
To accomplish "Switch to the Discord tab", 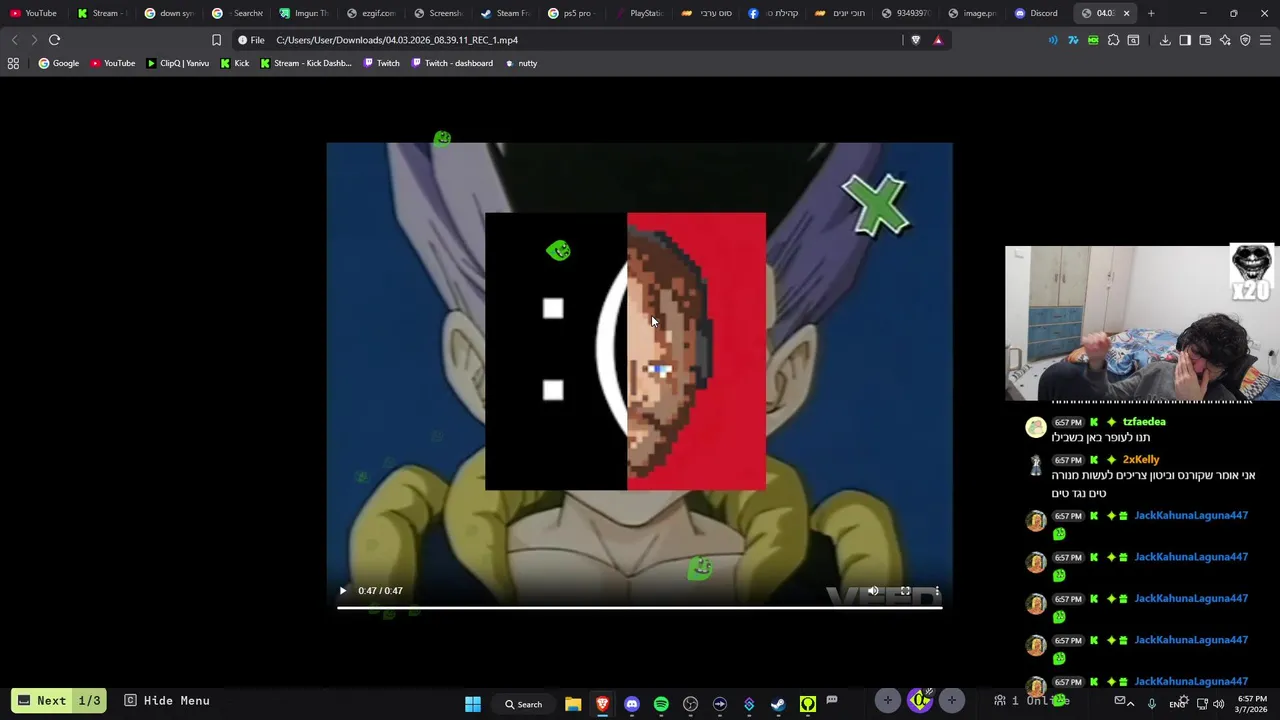I will (x=1036, y=13).
